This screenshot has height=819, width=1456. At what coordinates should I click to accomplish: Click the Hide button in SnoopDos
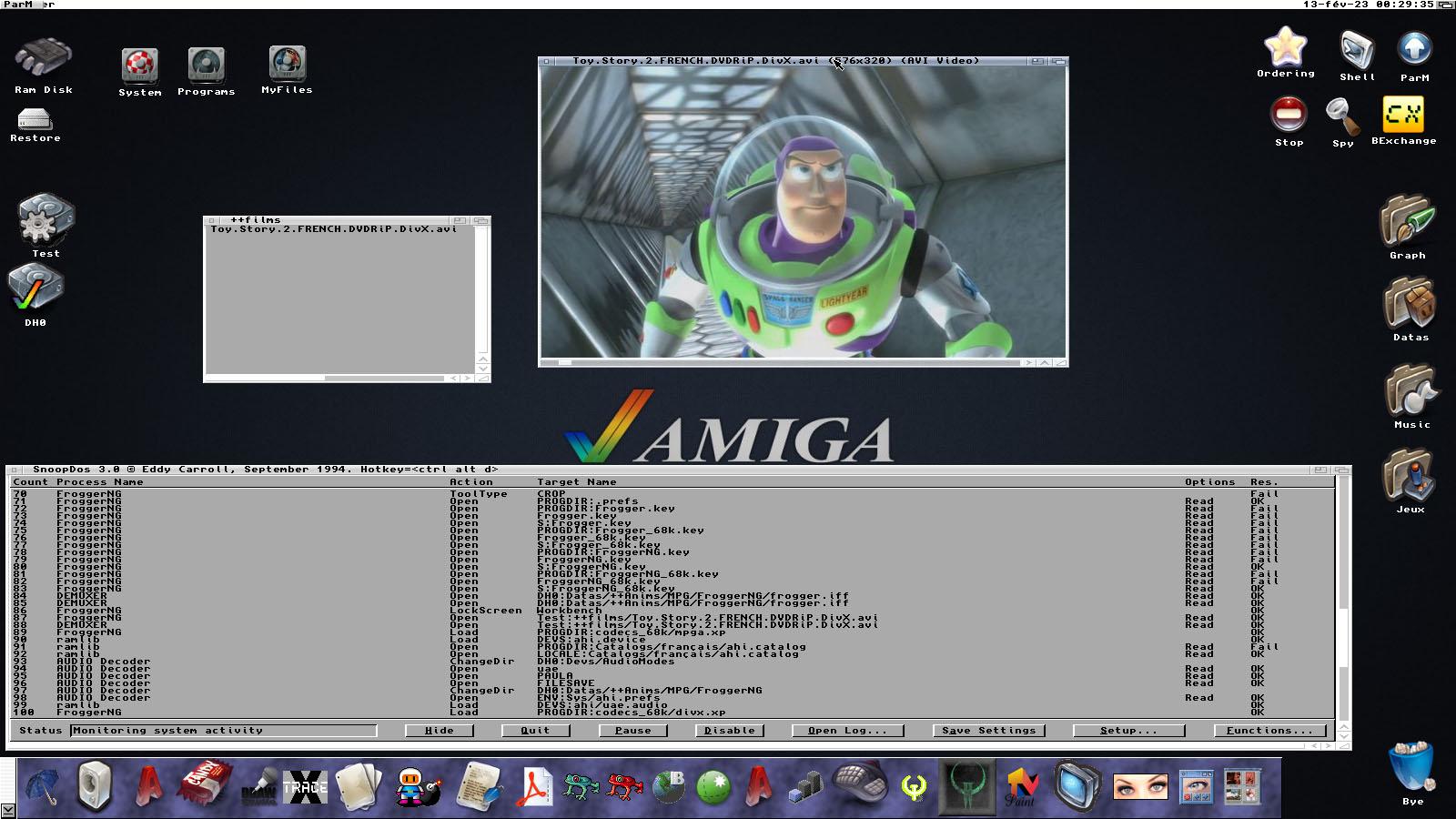pyautogui.click(x=439, y=730)
